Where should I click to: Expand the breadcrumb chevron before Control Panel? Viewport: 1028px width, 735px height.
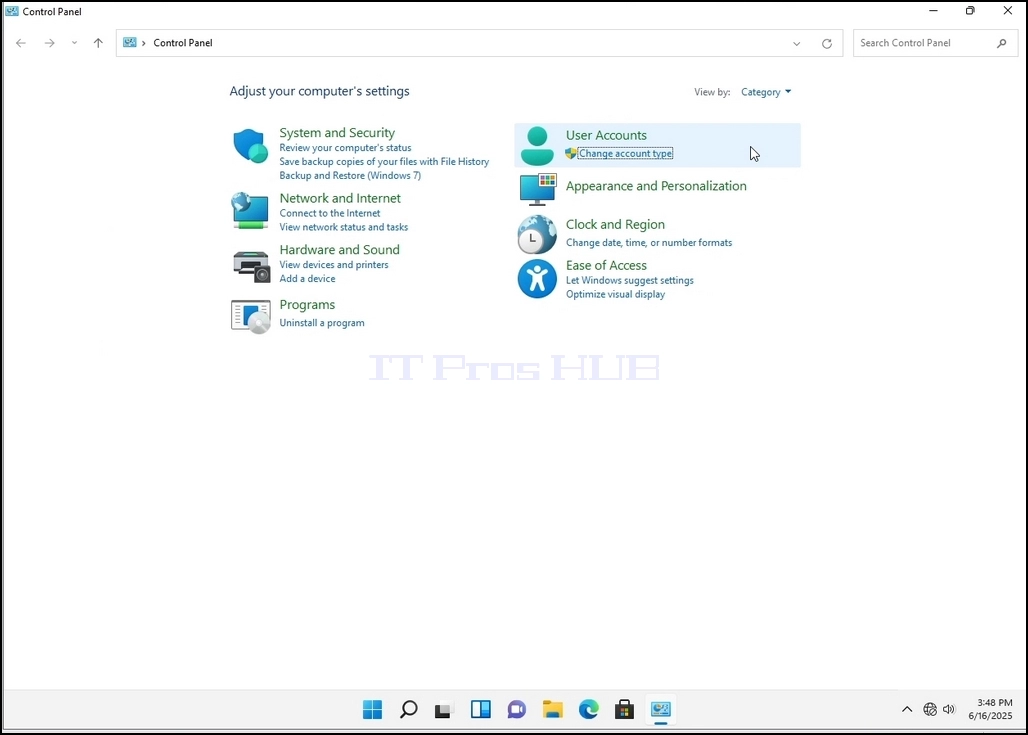coord(144,43)
